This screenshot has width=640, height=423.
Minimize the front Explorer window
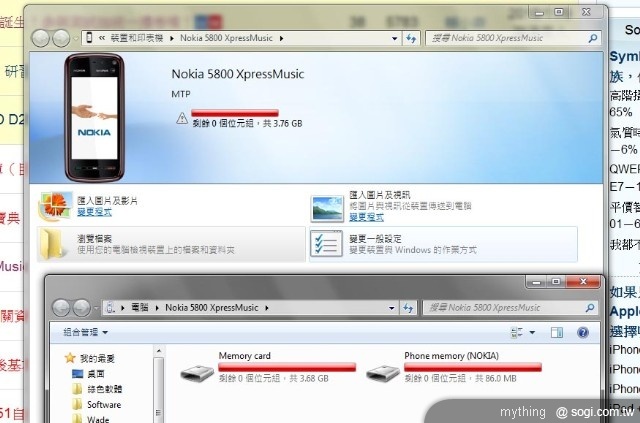pyautogui.click(x=536, y=282)
